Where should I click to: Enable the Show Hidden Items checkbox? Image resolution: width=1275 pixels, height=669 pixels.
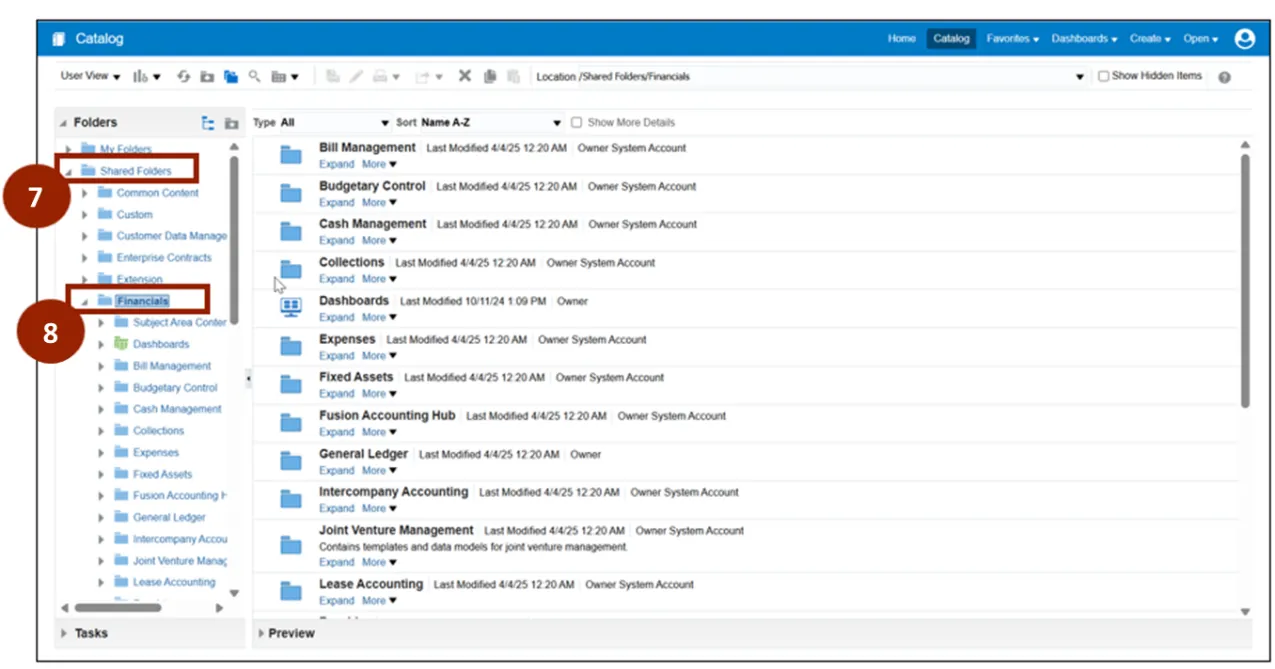pyautogui.click(x=1104, y=76)
